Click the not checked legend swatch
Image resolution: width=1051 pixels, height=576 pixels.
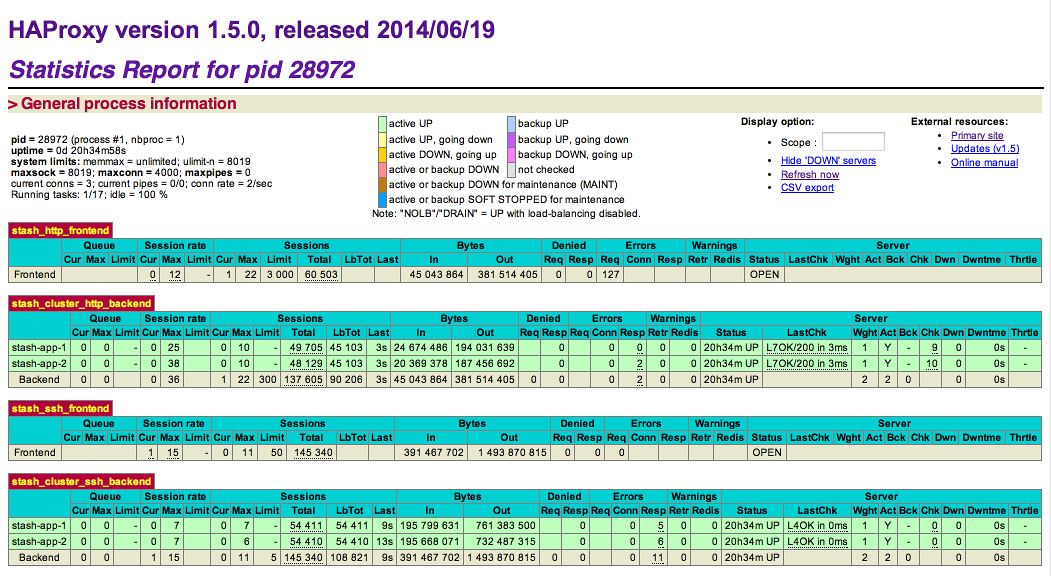coord(511,170)
